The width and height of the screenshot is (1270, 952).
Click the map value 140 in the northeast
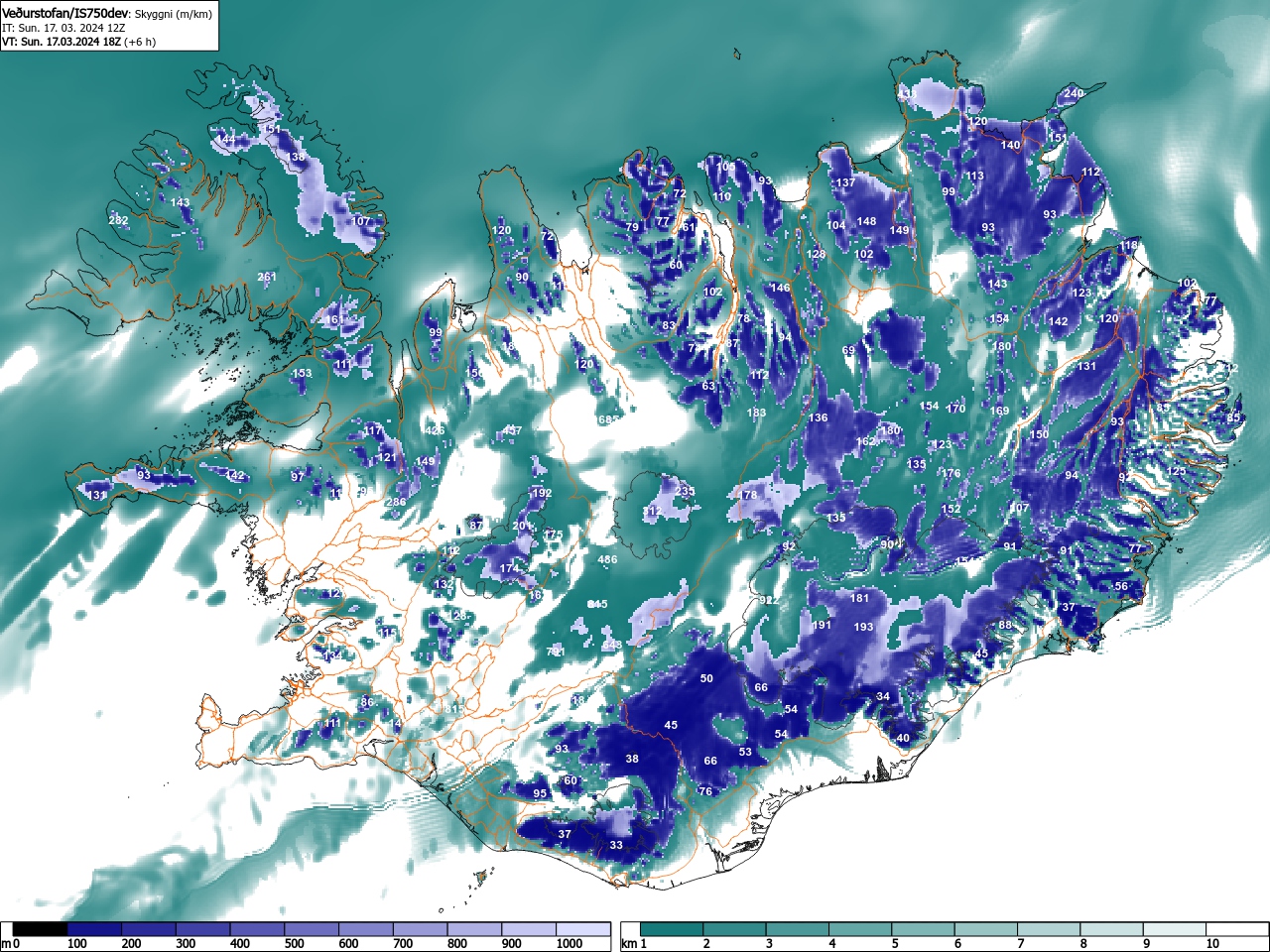coord(1010,146)
